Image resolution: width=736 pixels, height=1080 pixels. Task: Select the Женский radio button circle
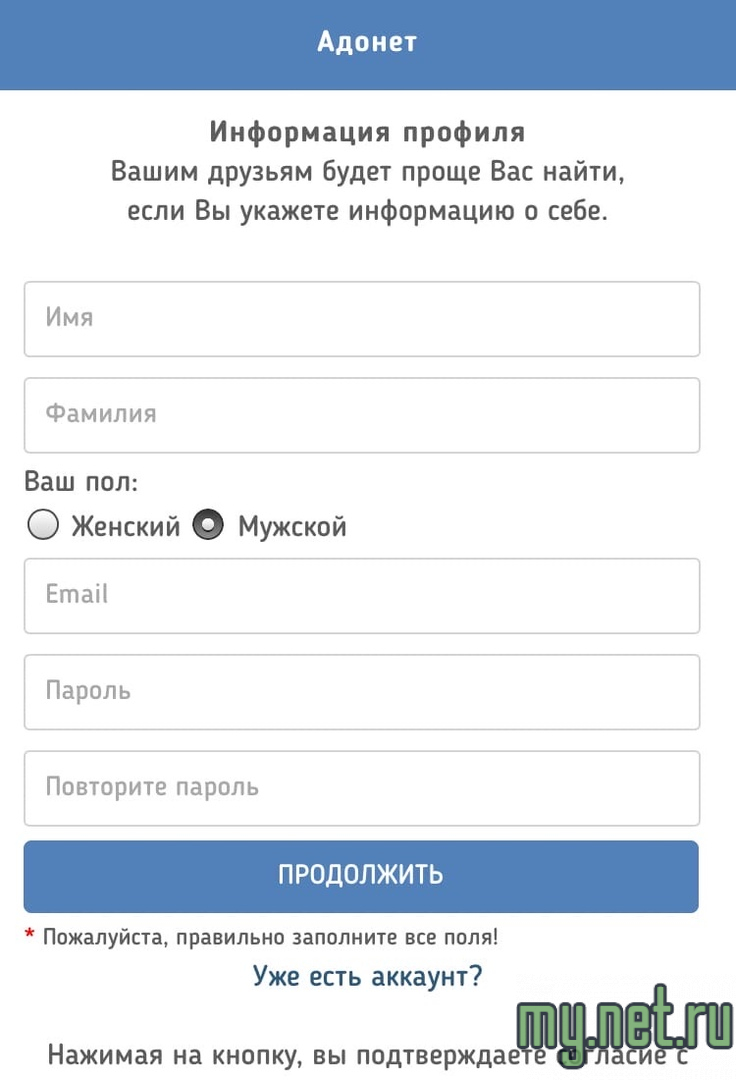click(x=43, y=525)
